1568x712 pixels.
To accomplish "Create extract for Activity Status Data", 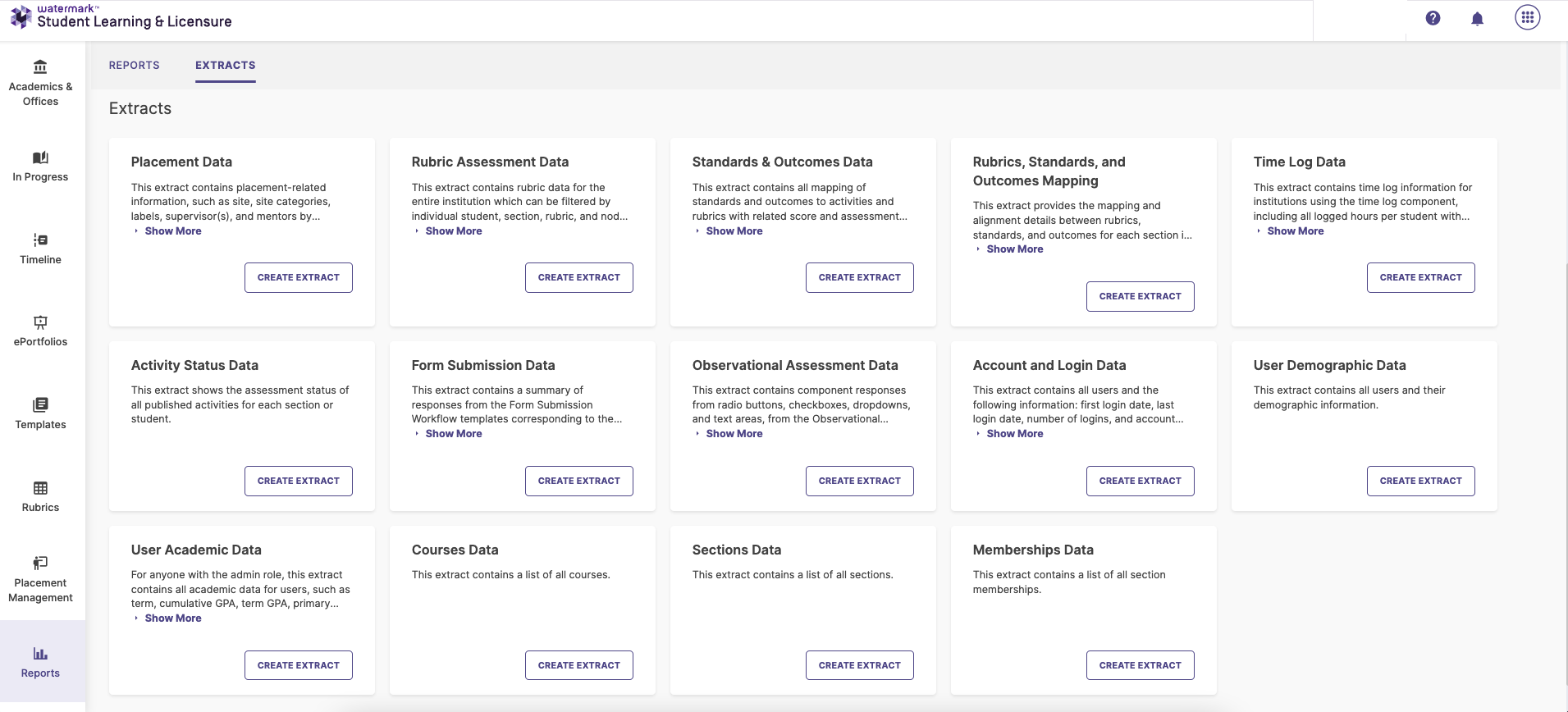I will (299, 481).
